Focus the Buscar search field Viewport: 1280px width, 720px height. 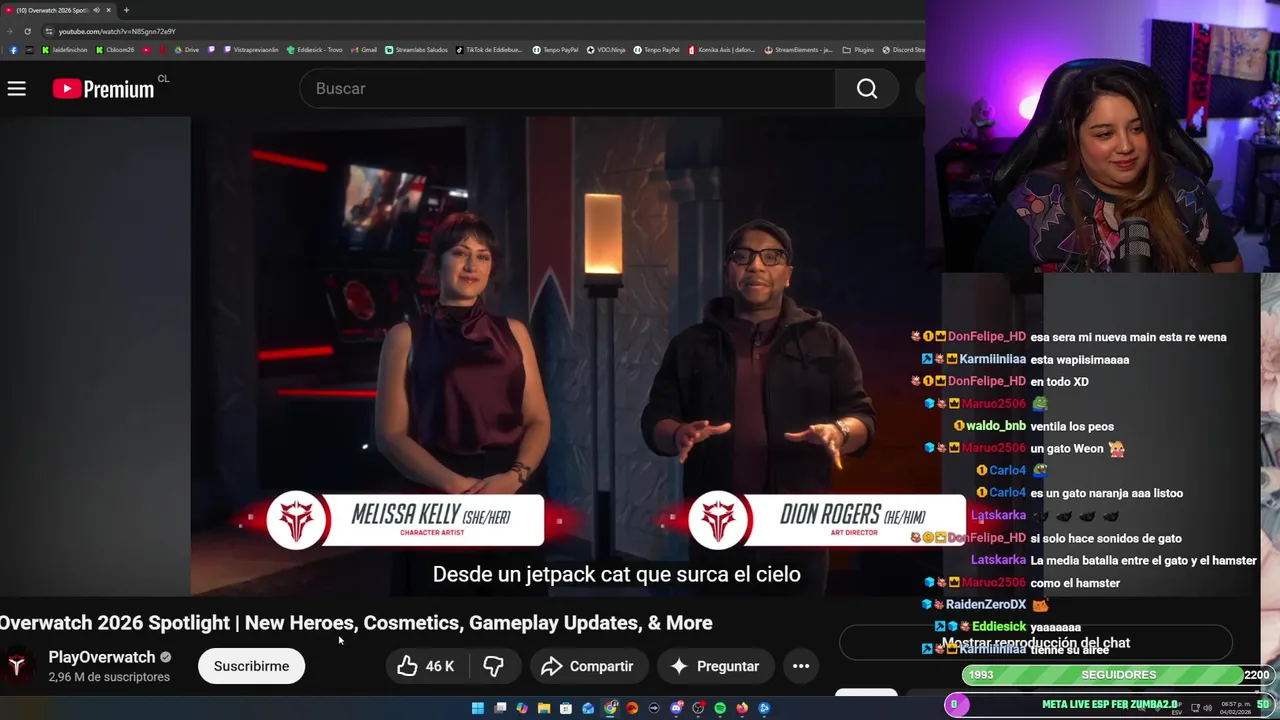567,89
